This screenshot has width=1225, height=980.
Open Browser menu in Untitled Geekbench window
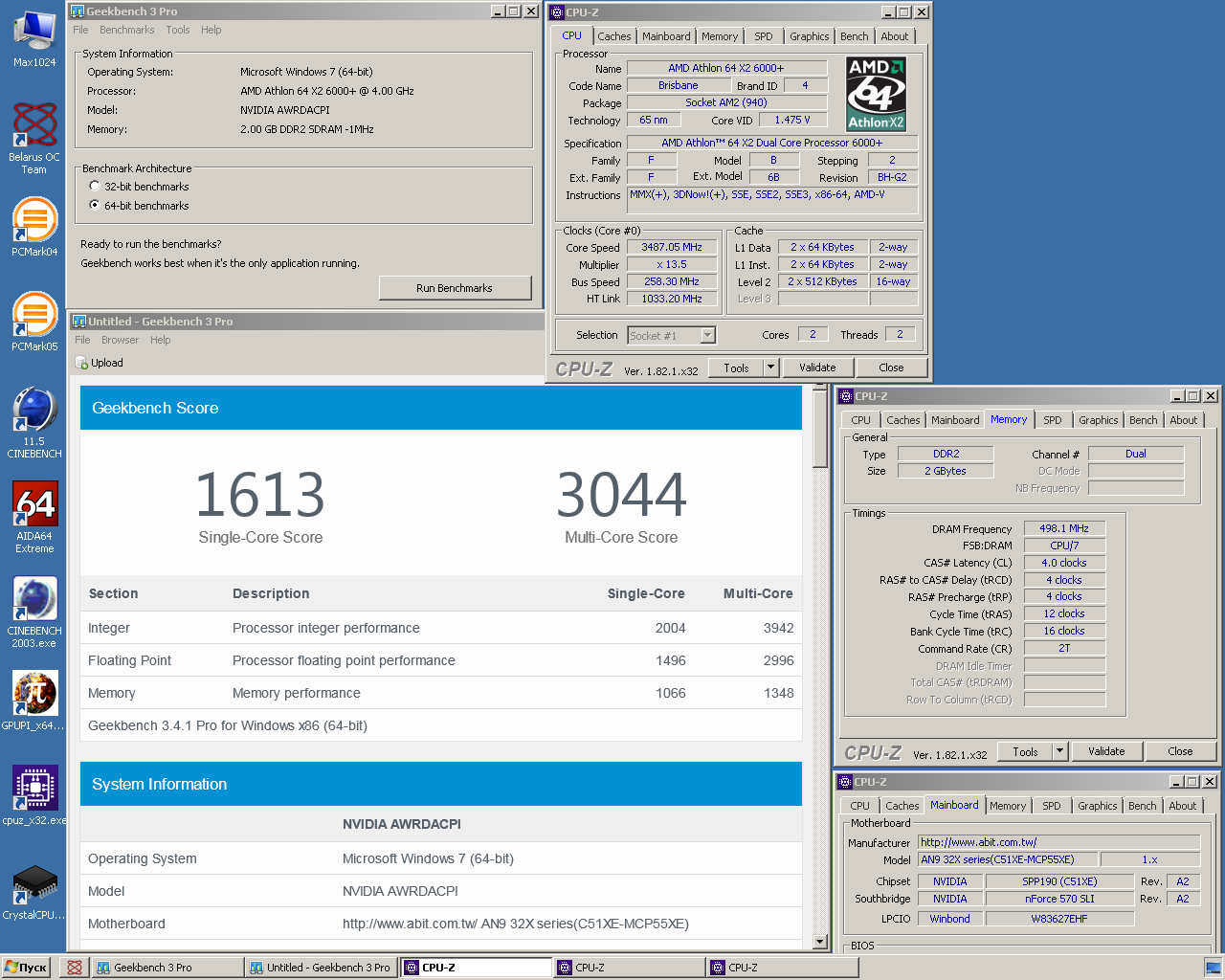[120, 340]
